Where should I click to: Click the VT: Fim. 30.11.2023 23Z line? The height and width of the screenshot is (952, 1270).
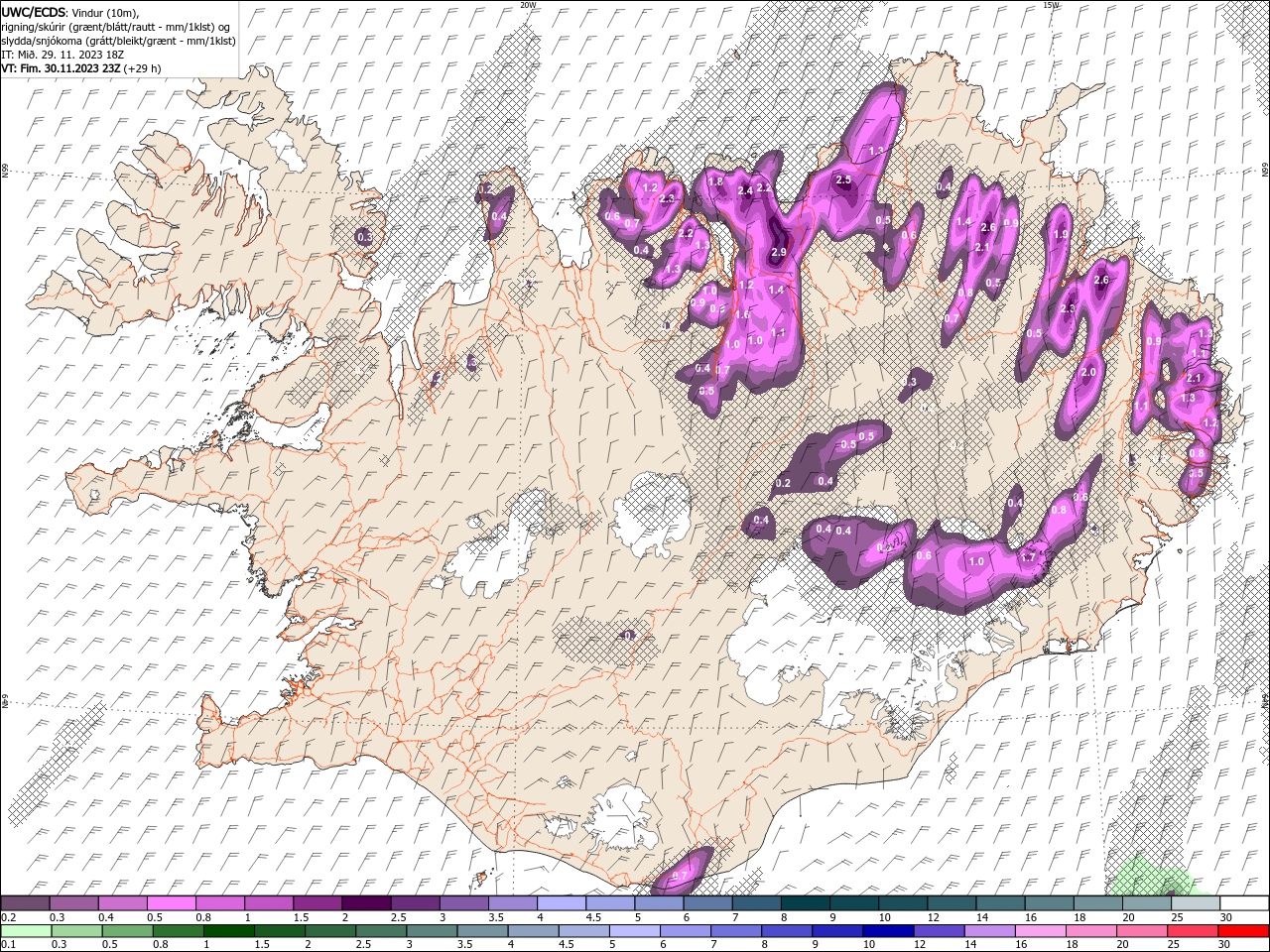[x=81, y=68]
